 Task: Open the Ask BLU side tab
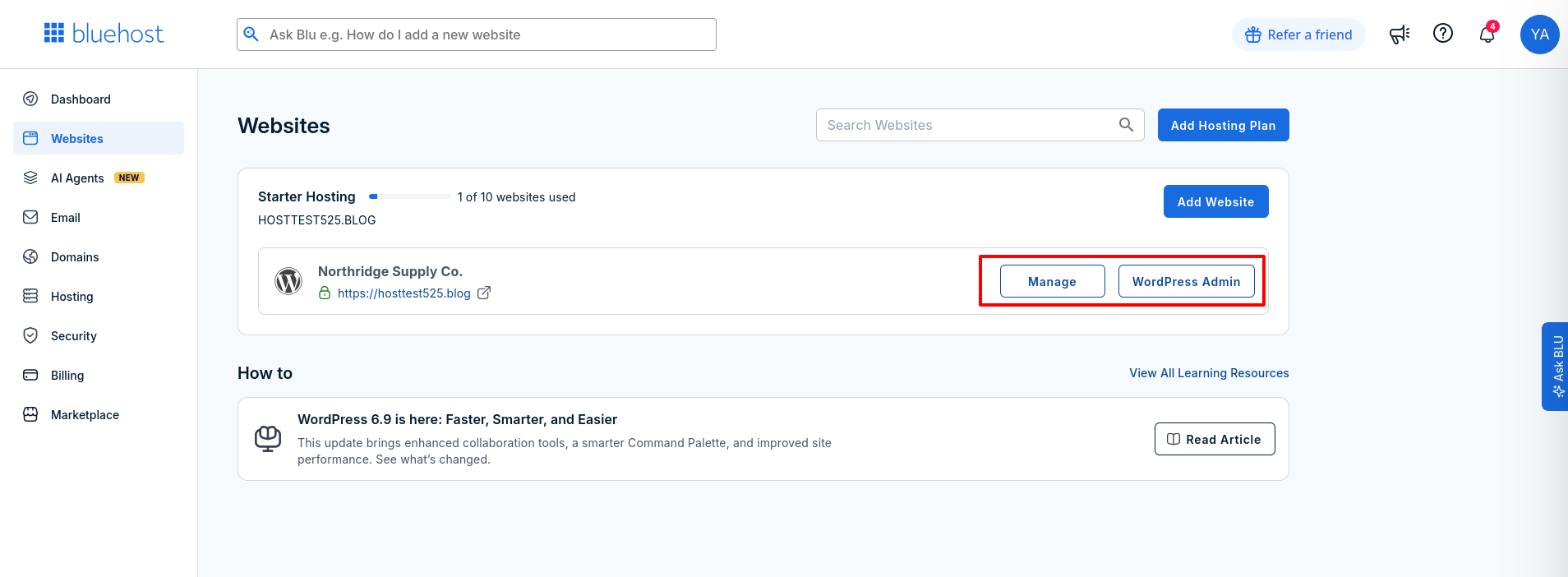click(x=1555, y=366)
